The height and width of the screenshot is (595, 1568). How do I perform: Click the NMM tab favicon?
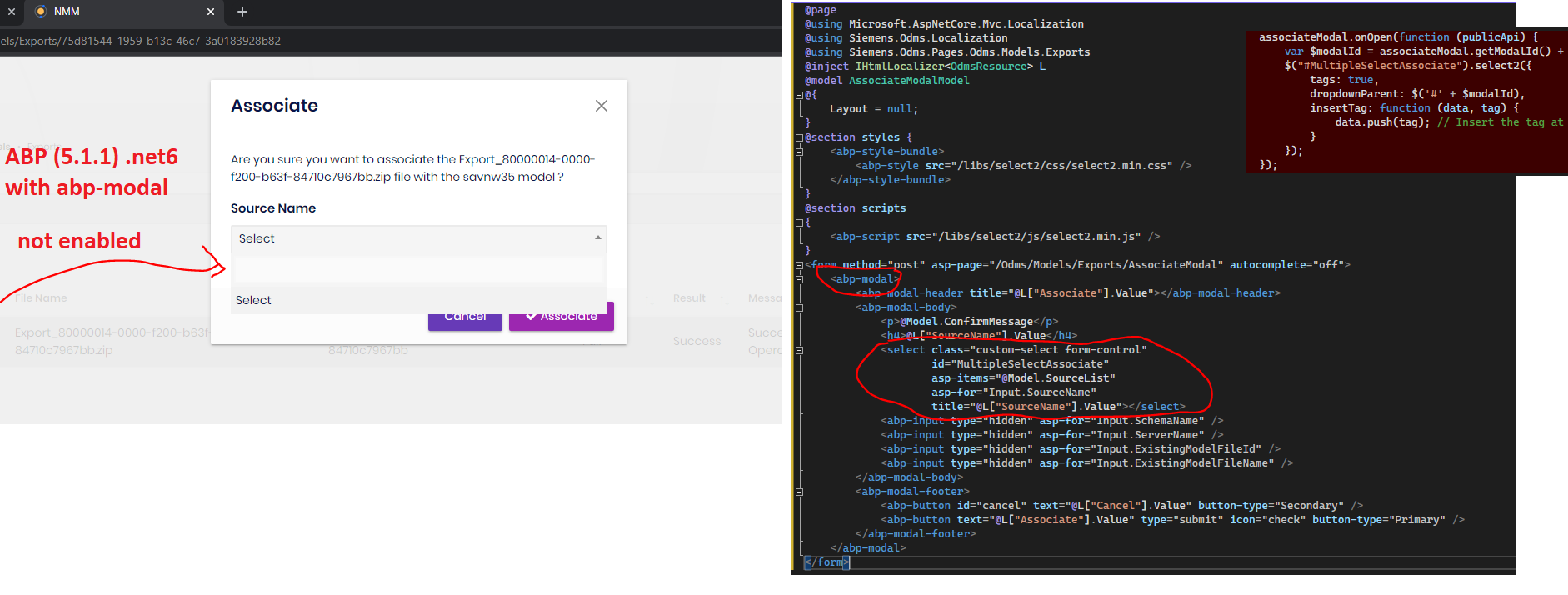[x=40, y=12]
